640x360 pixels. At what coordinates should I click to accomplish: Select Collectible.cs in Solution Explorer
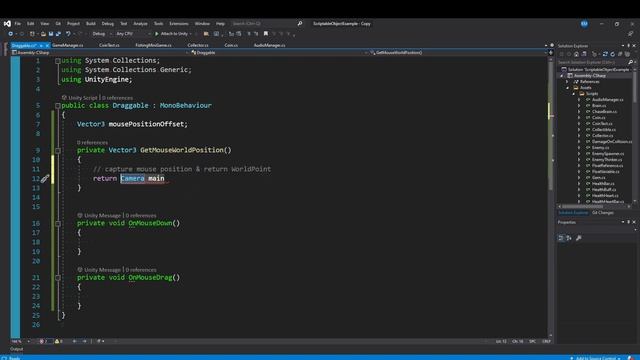tap(604, 130)
